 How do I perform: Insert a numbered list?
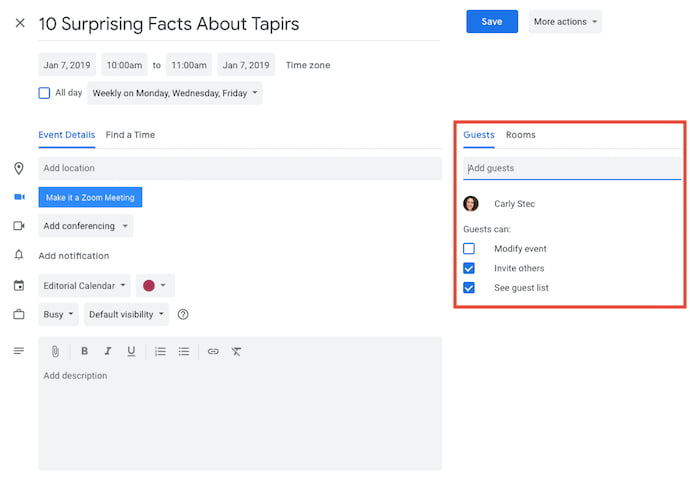tap(160, 352)
